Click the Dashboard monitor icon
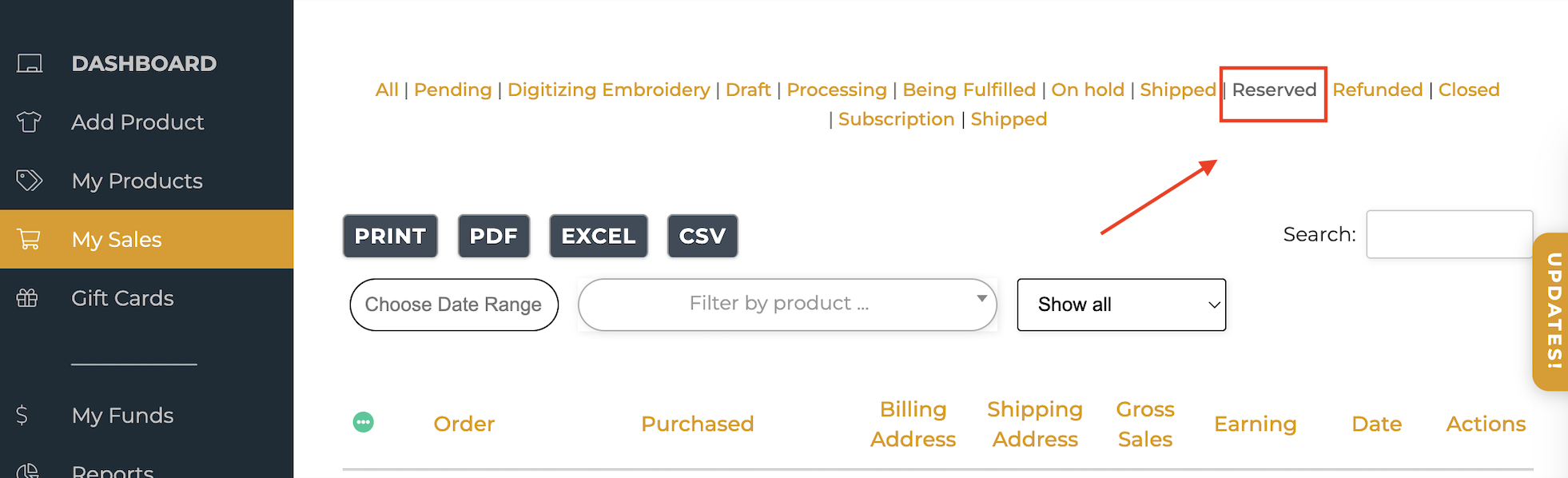Screen dimensions: 1568x478 tap(30, 63)
